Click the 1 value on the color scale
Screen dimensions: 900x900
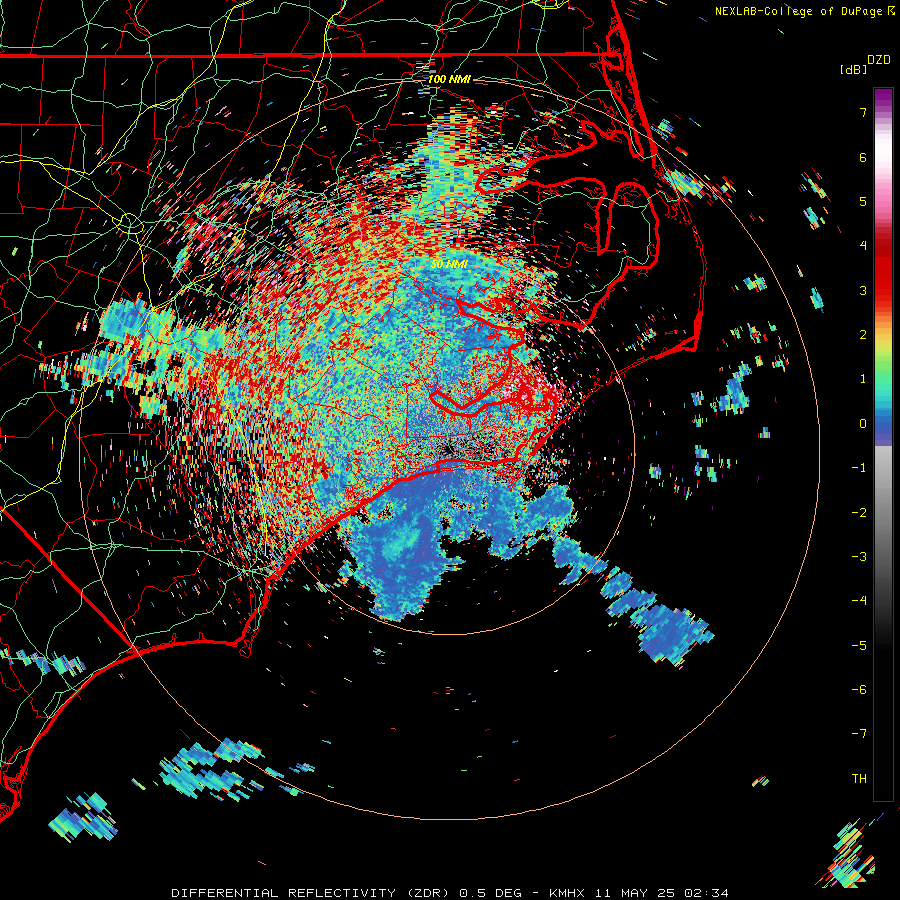(x=863, y=379)
